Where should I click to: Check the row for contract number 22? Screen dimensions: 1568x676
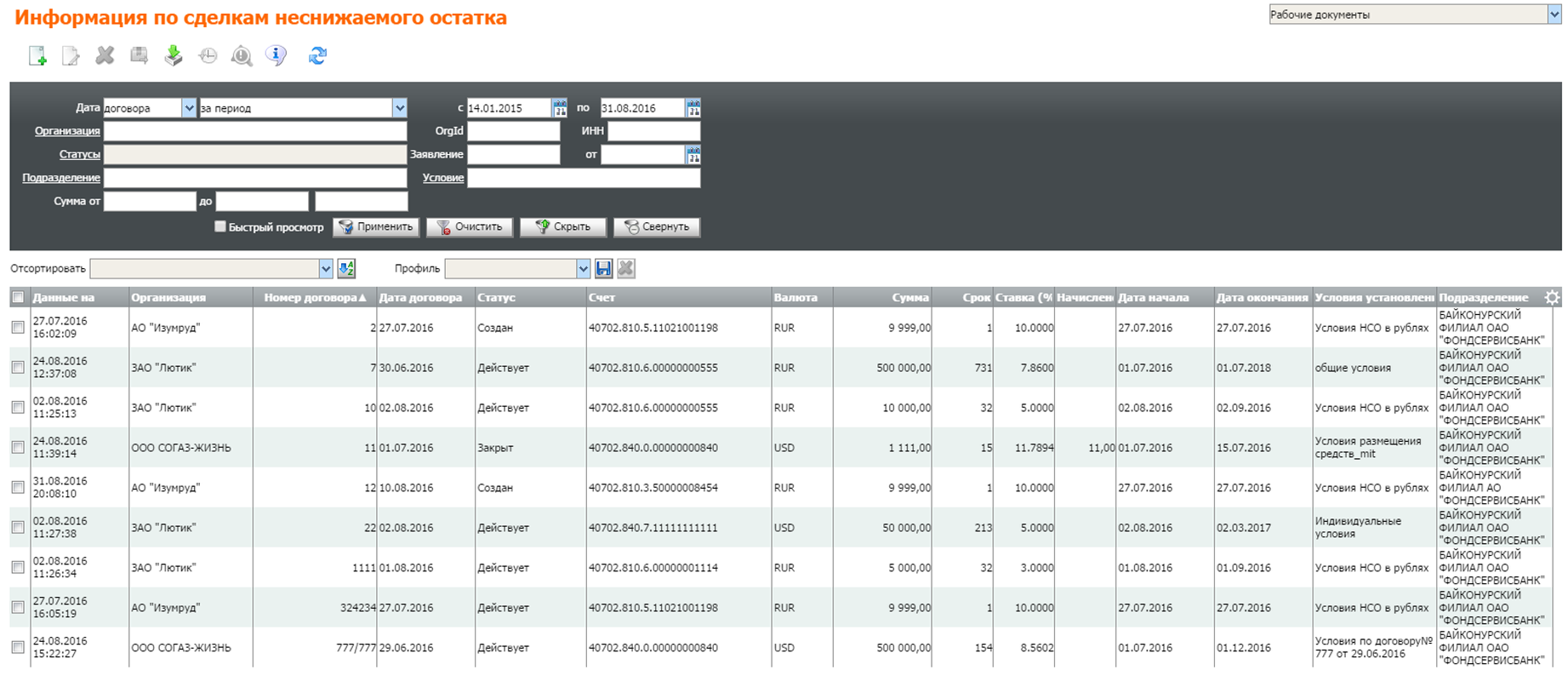click(x=18, y=528)
